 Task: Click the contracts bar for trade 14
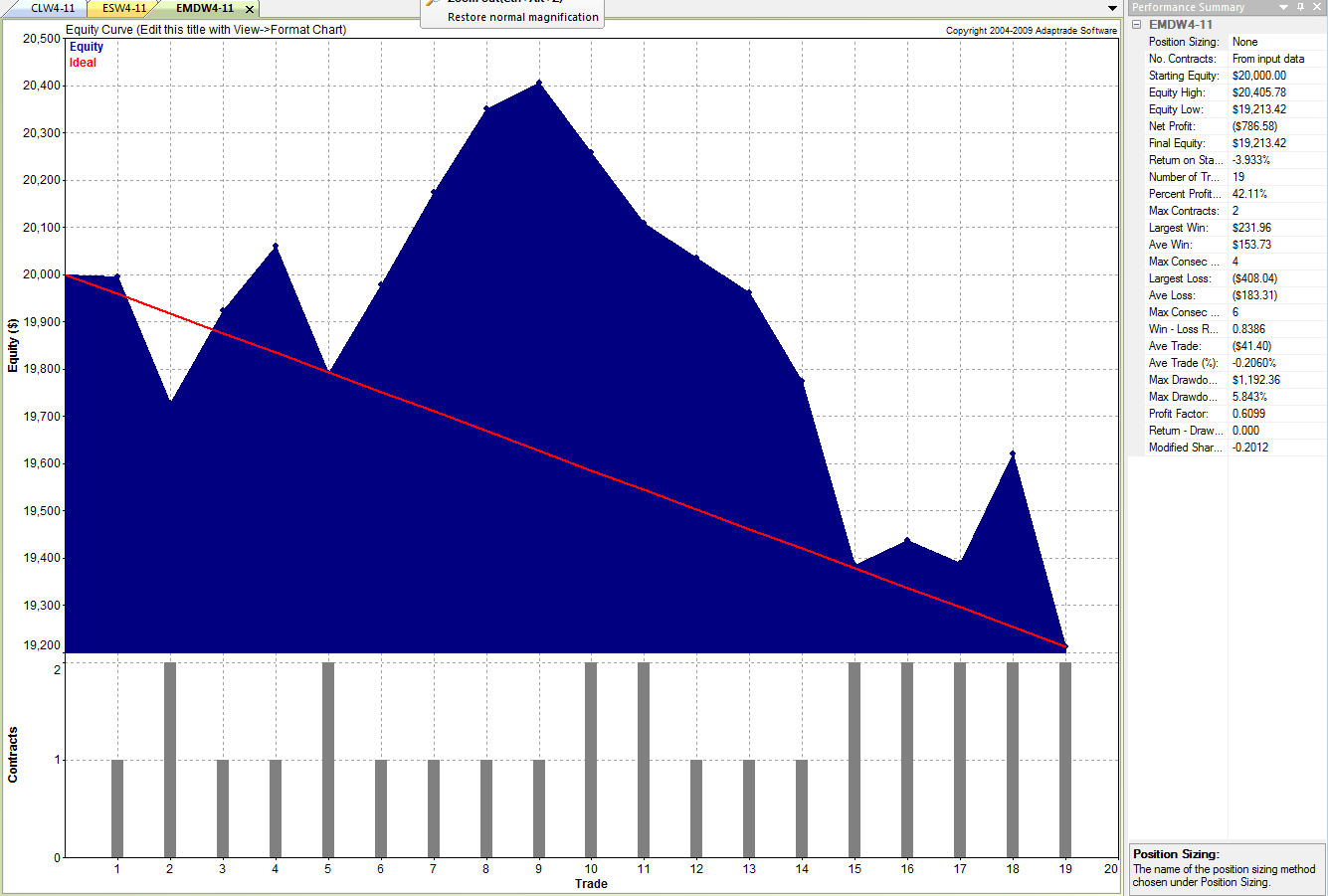tap(802, 808)
